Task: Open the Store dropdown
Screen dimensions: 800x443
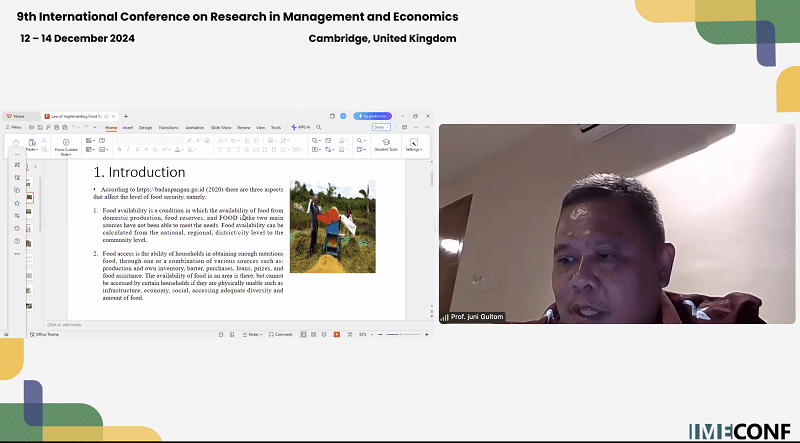Action: pos(381,128)
